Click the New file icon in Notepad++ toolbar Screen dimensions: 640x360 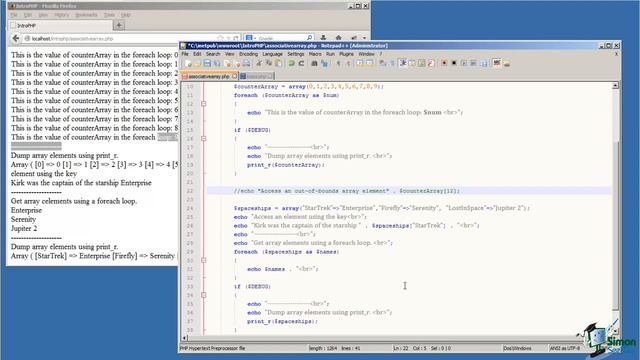coord(188,63)
